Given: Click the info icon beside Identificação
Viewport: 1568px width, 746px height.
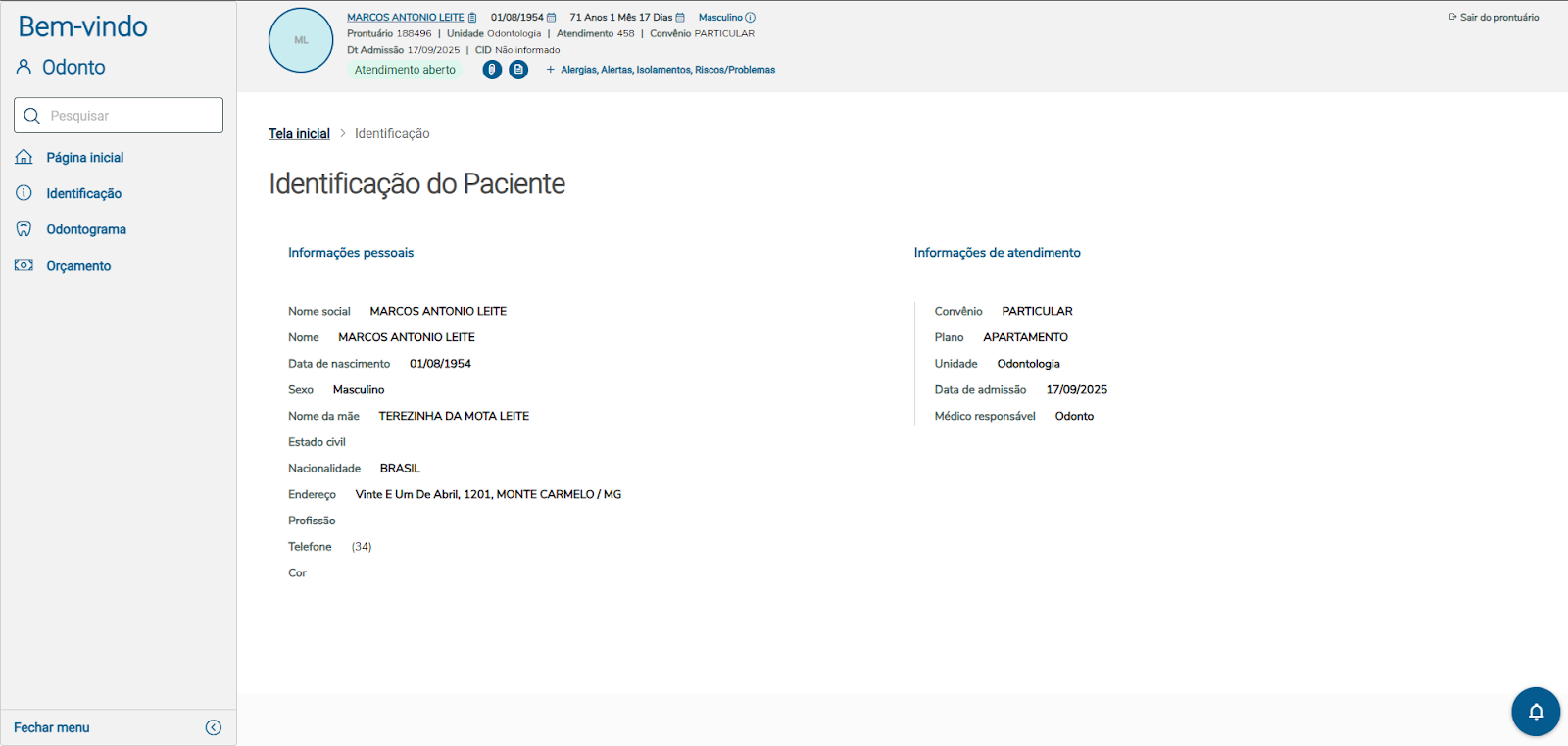Looking at the screenshot, I should 24,193.
